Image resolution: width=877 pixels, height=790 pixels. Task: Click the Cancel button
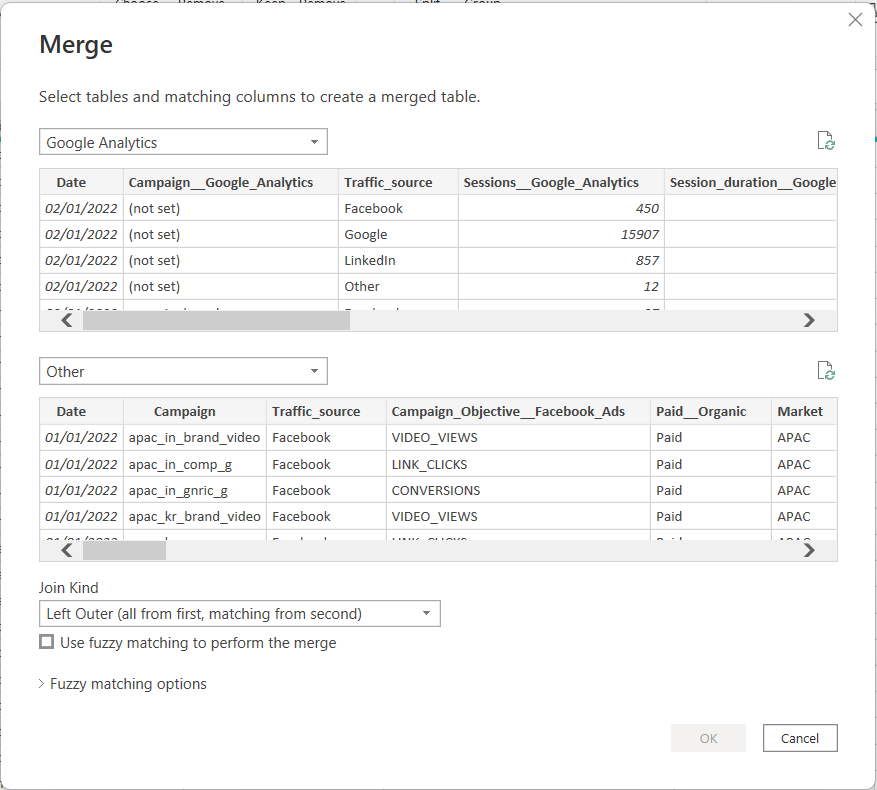click(x=800, y=738)
